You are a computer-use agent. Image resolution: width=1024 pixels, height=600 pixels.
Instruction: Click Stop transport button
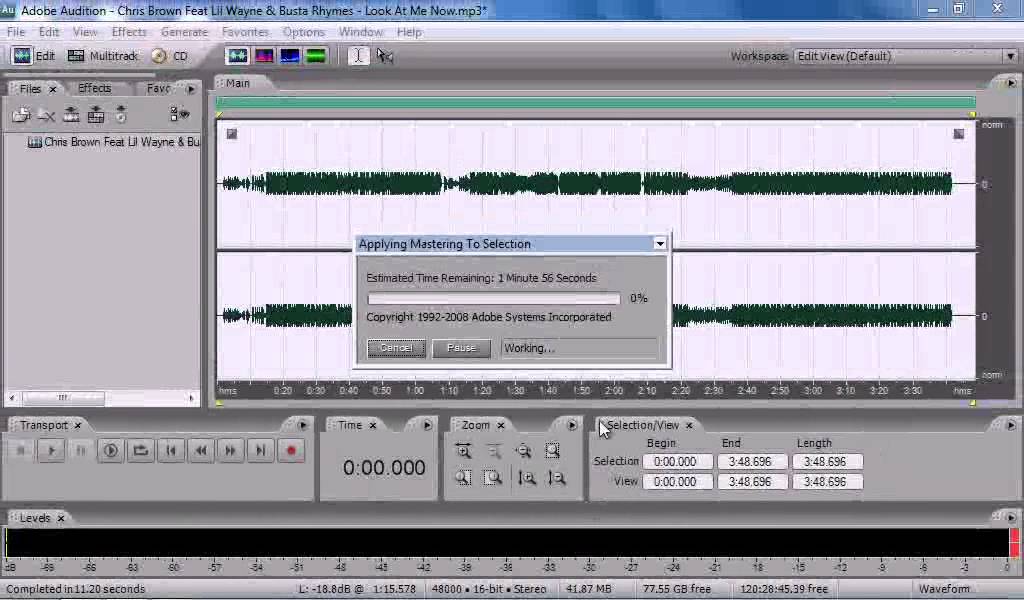[21, 450]
